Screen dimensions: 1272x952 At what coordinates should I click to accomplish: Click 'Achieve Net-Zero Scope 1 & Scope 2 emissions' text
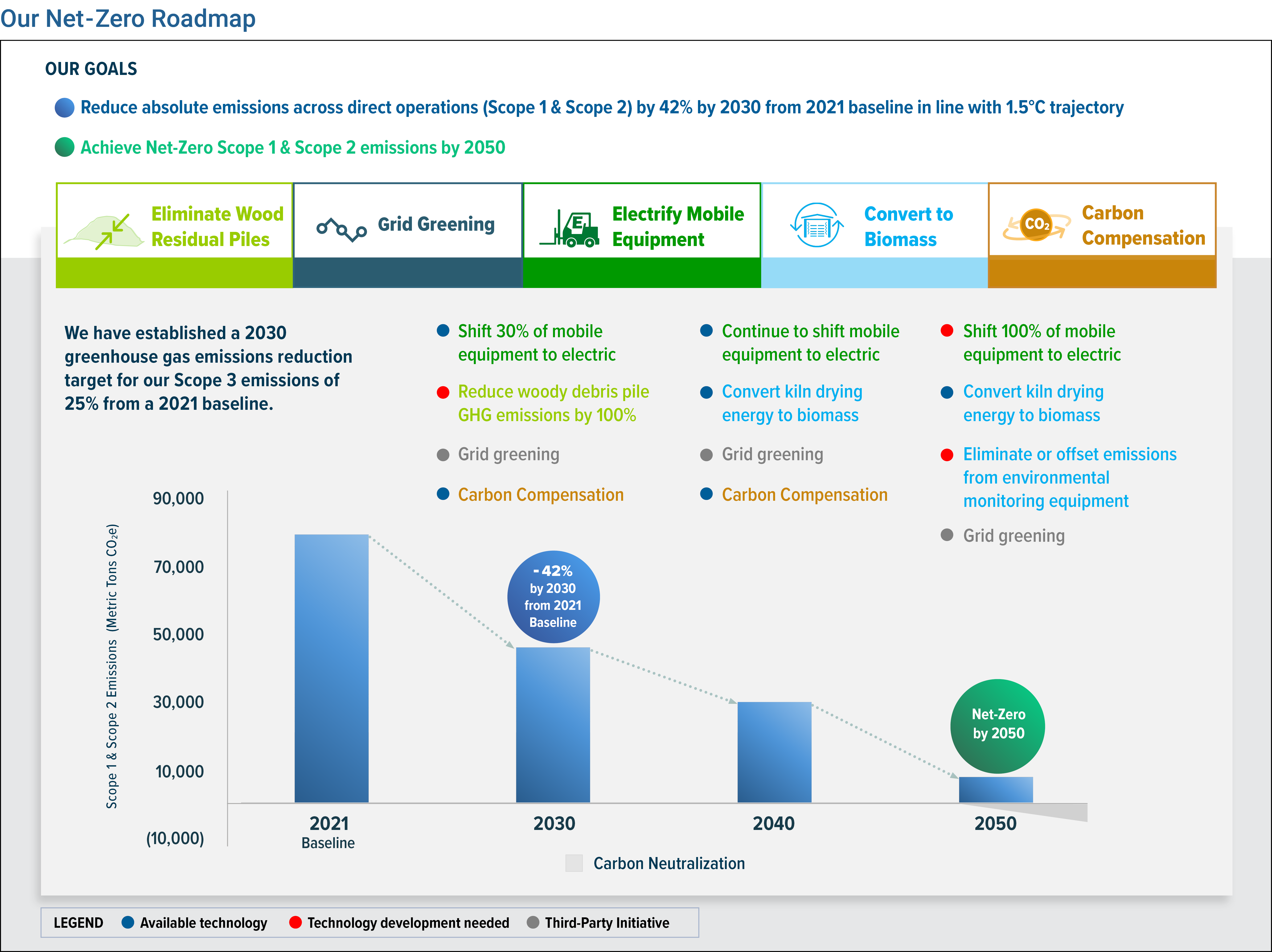point(293,148)
